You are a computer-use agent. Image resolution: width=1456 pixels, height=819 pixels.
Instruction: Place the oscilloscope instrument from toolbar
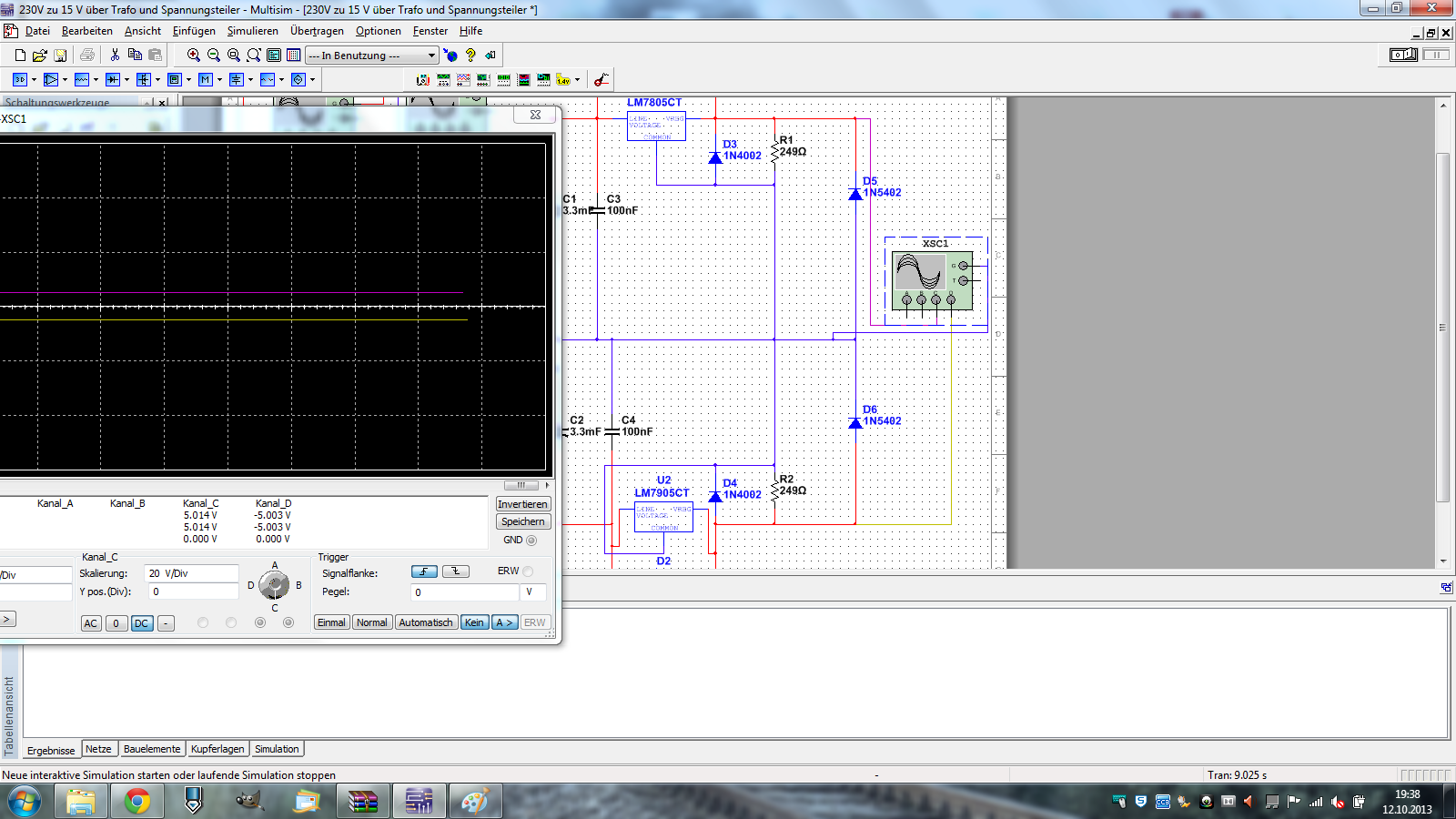[x=443, y=80]
